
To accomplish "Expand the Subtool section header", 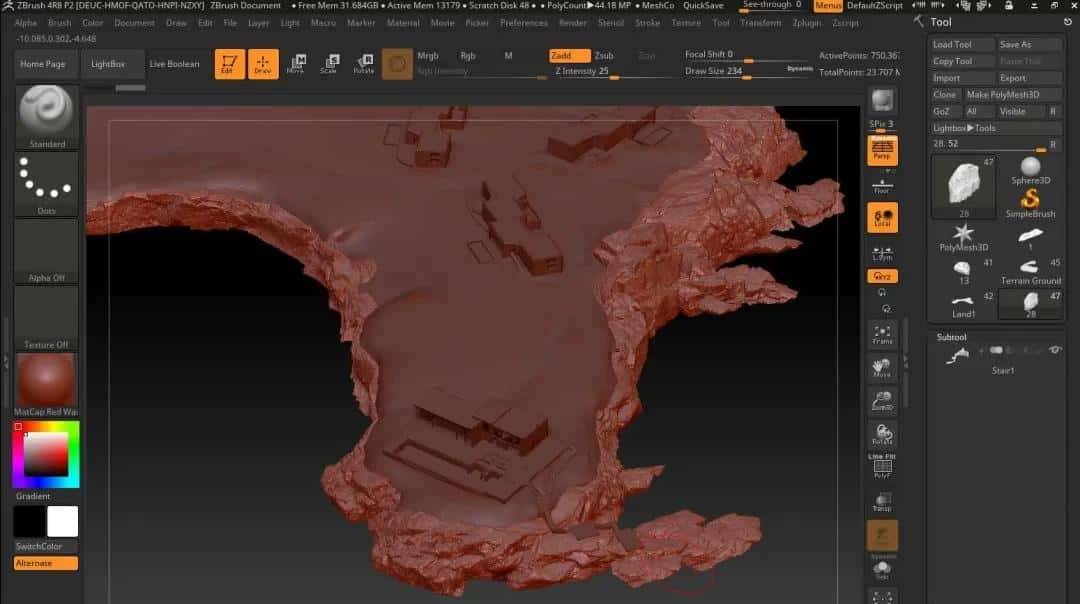I will click(x=951, y=337).
